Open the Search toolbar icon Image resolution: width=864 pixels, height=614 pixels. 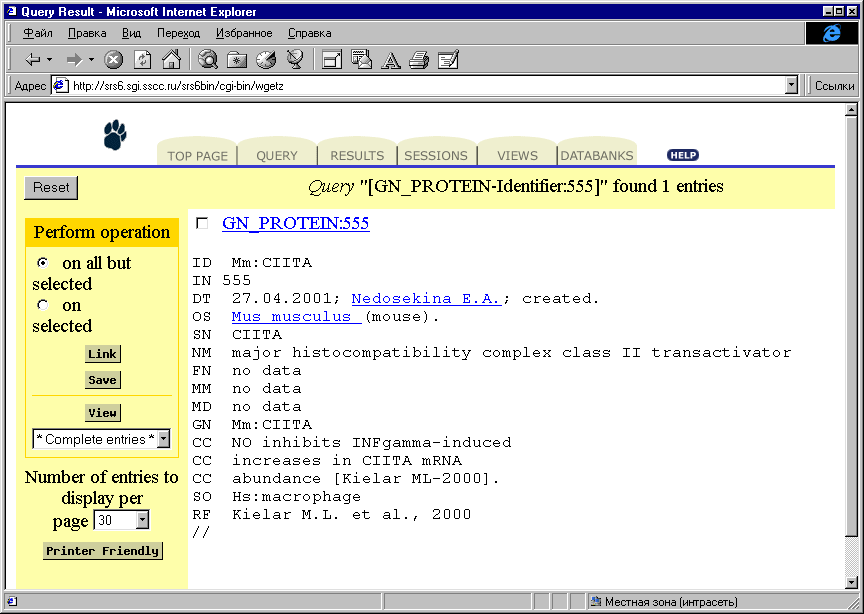208,60
